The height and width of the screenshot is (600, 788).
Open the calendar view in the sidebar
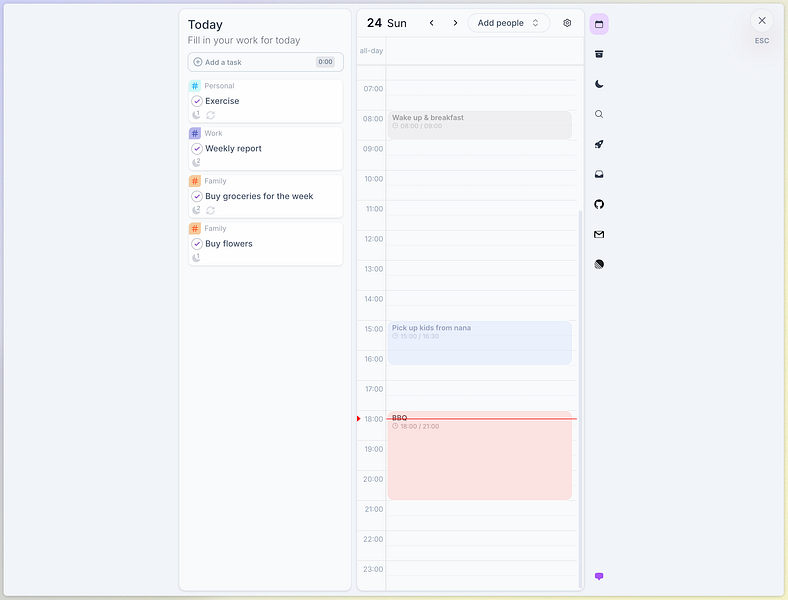(599, 24)
